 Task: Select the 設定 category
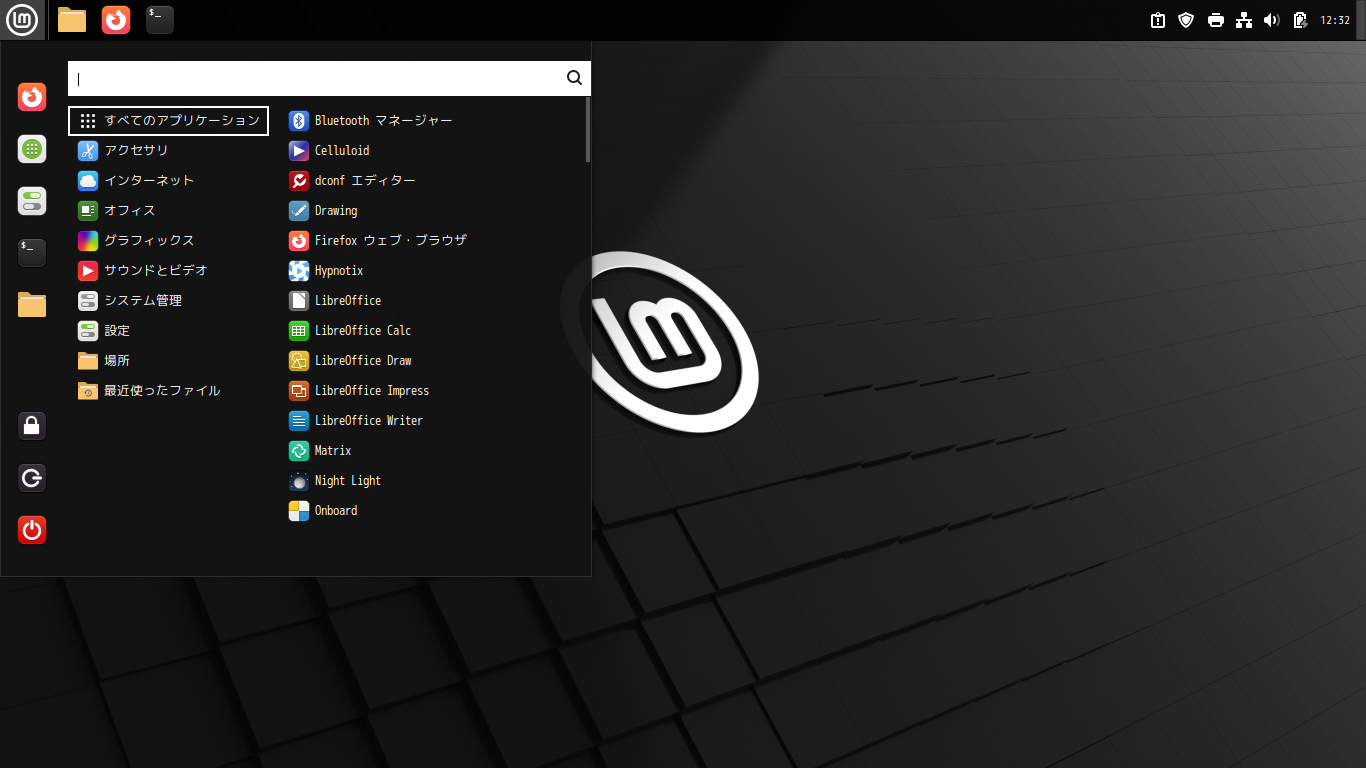click(168, 330)
